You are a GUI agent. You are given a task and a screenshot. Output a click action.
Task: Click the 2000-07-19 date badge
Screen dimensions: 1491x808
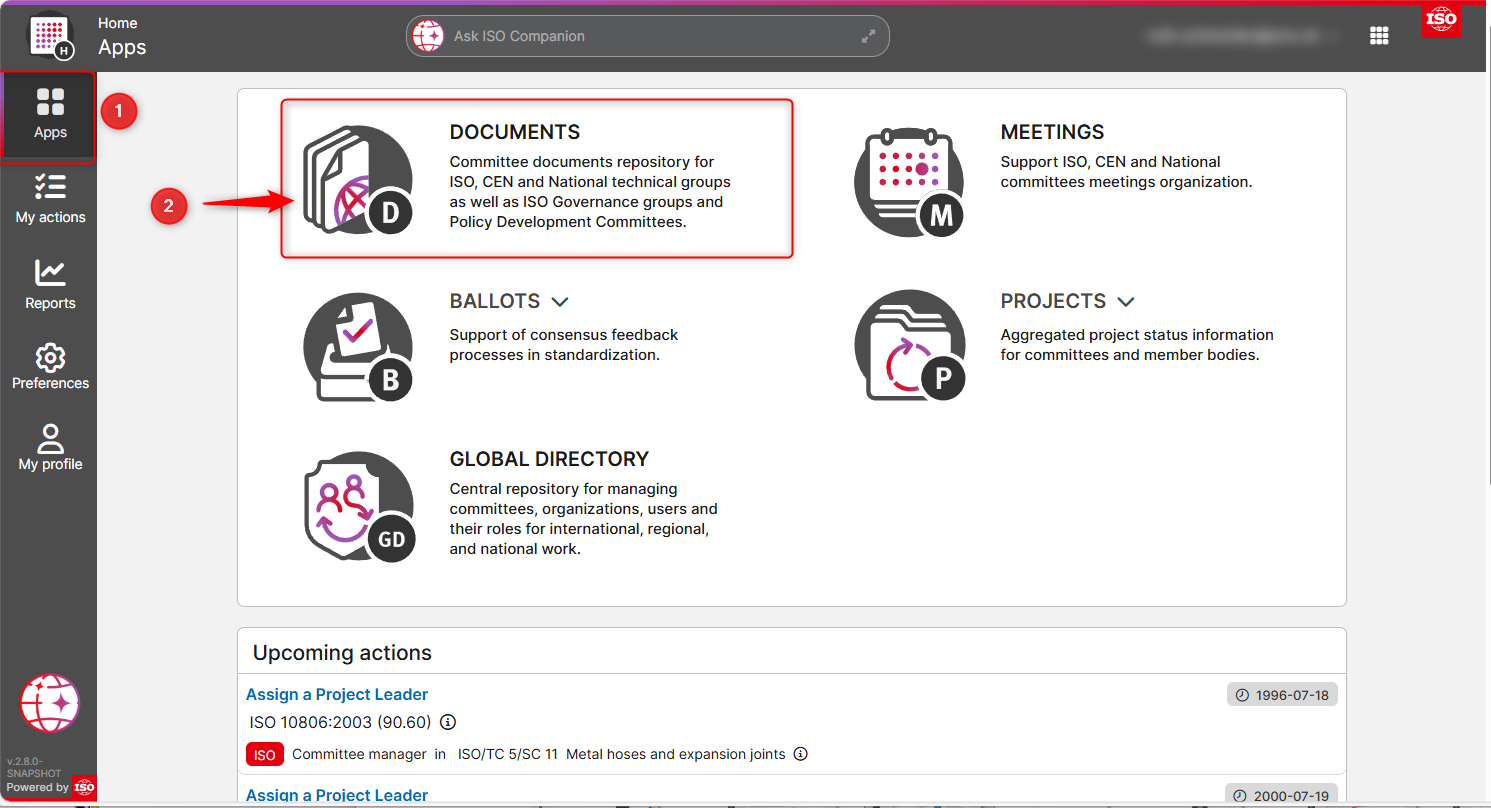tap(1282, 796)
